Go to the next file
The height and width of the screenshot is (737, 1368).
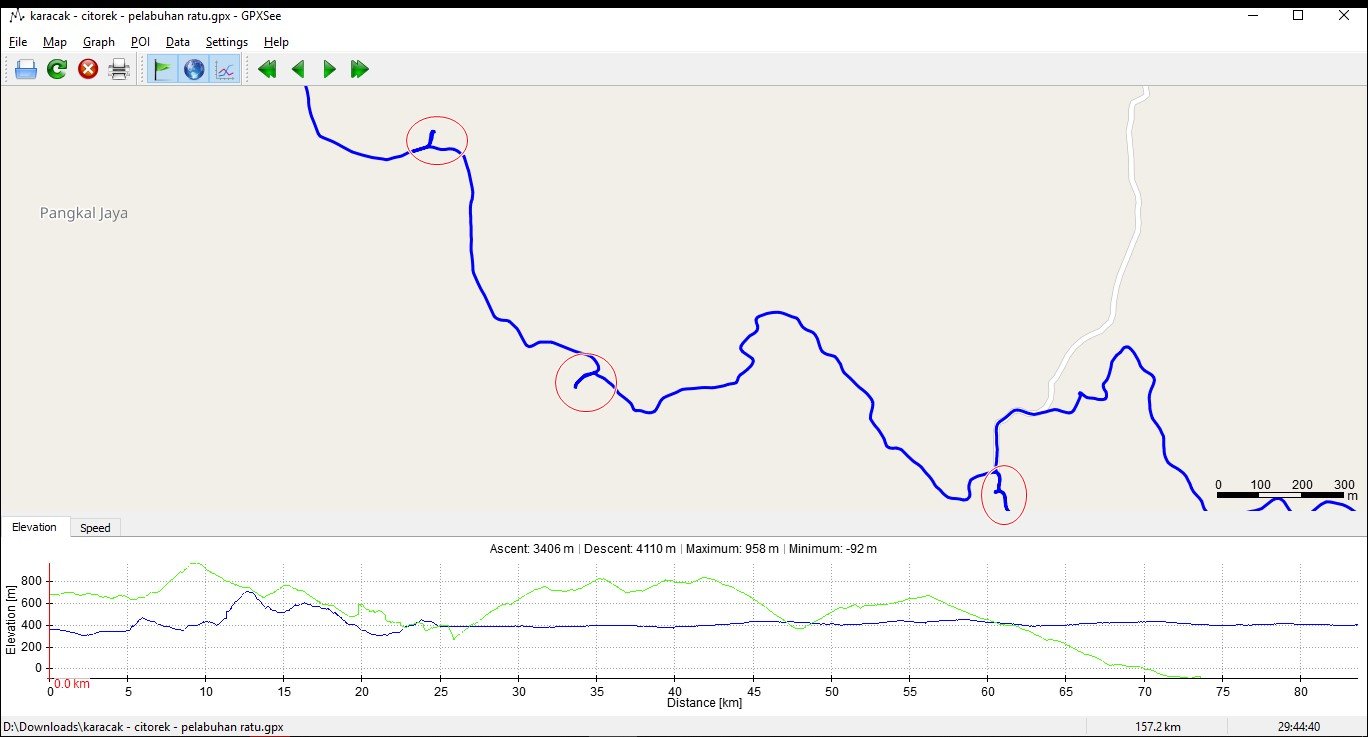coord(329,69)
